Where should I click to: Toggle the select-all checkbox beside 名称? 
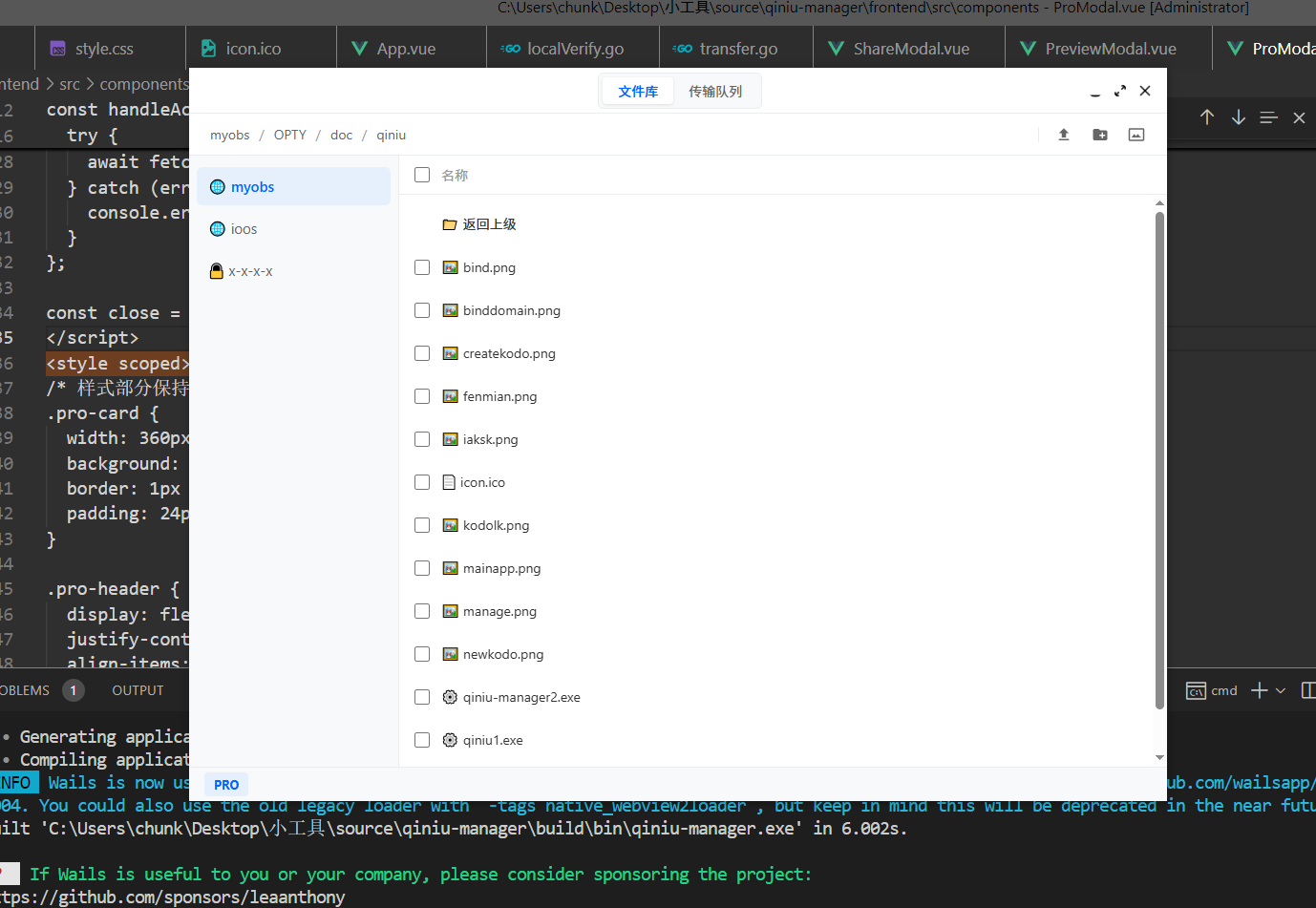click(422, 175)
